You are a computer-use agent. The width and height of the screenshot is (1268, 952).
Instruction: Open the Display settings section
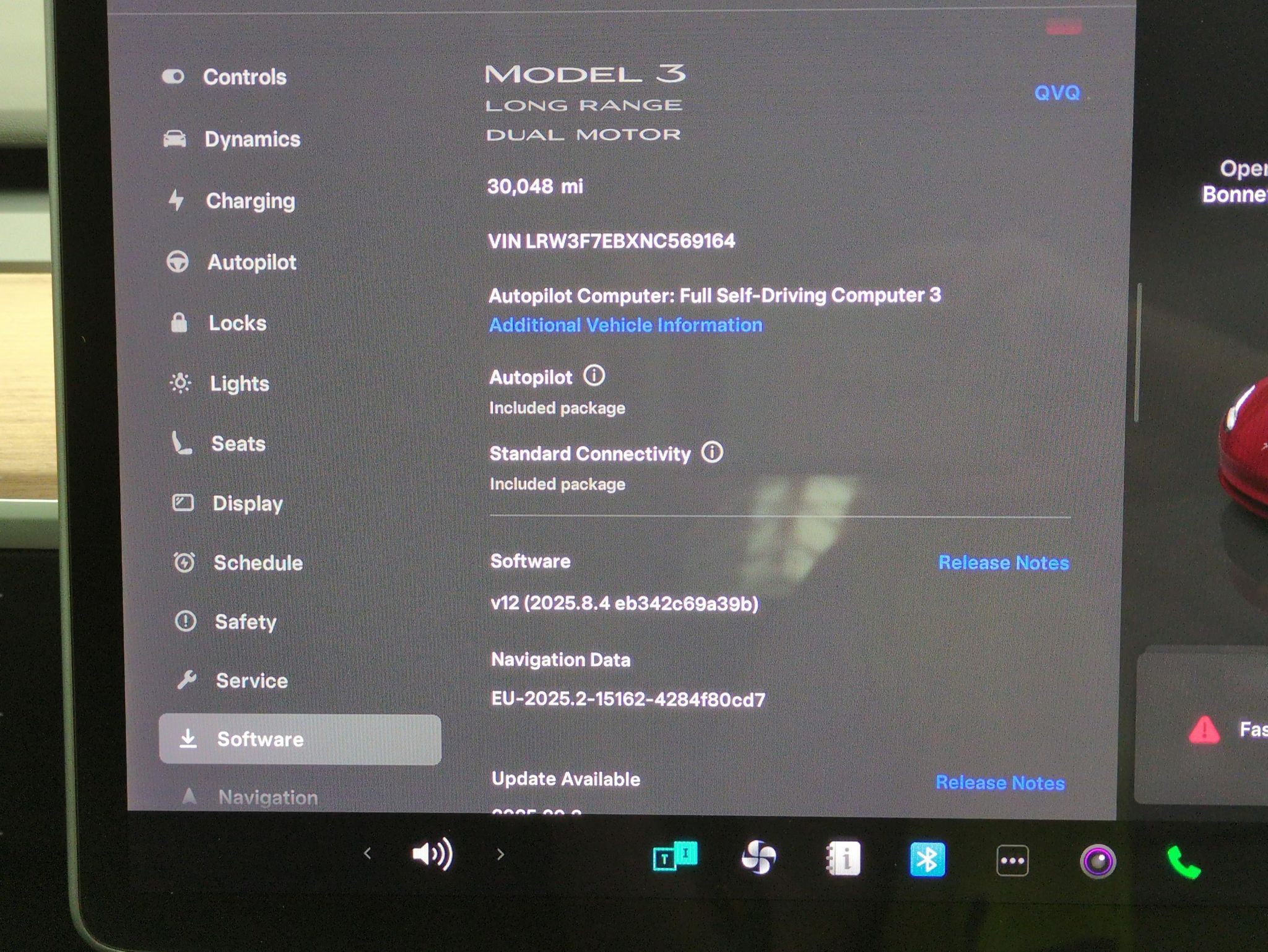(227, 503)
